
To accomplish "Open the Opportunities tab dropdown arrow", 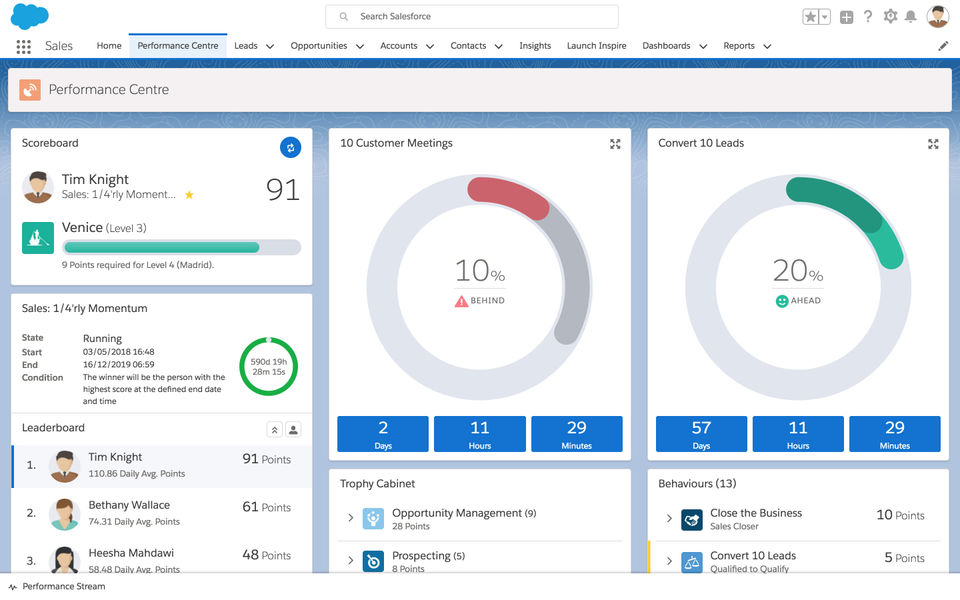I will click(359, 46).
